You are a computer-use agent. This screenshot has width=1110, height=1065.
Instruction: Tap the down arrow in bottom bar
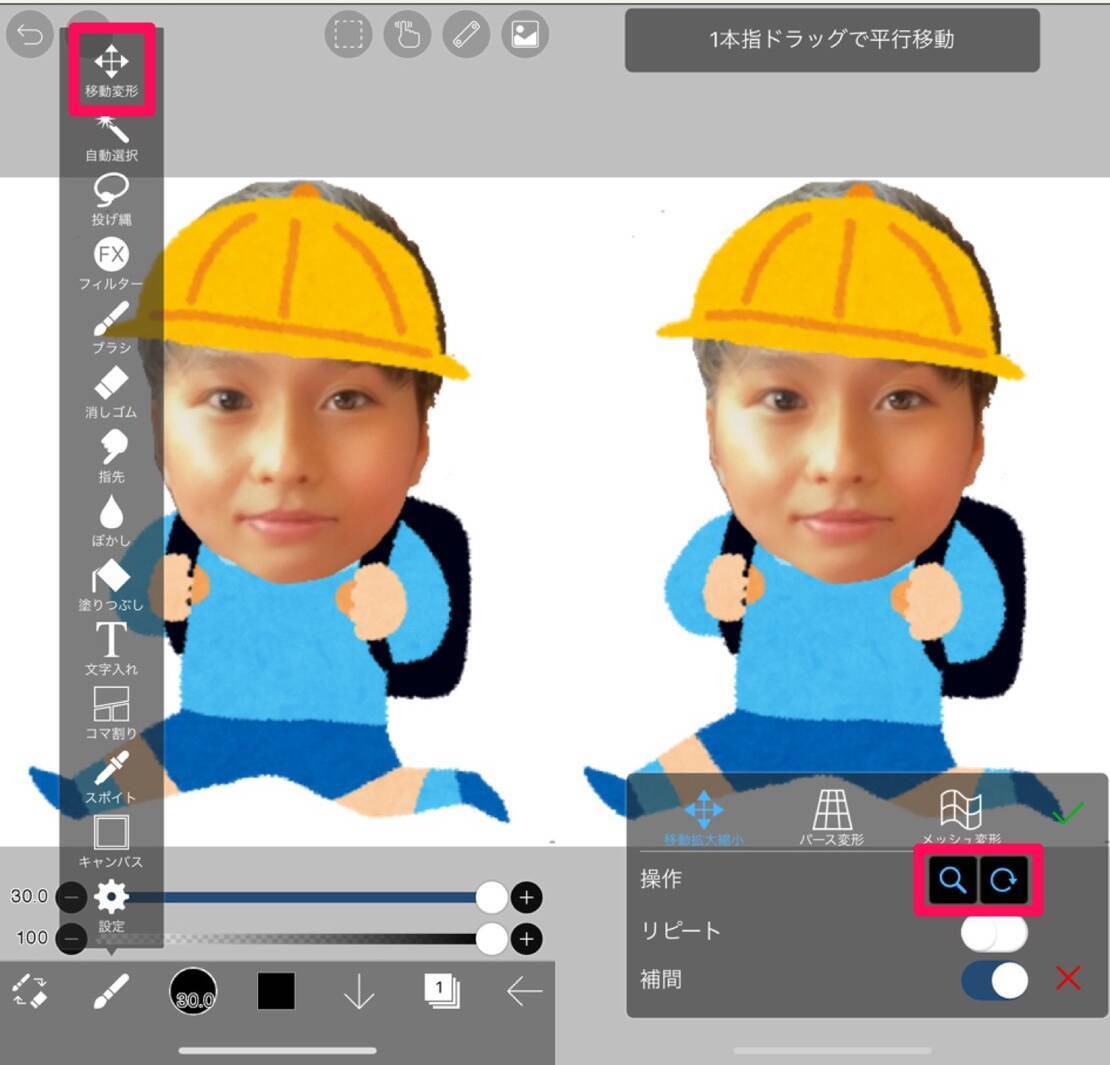click(x=359, y=991)
